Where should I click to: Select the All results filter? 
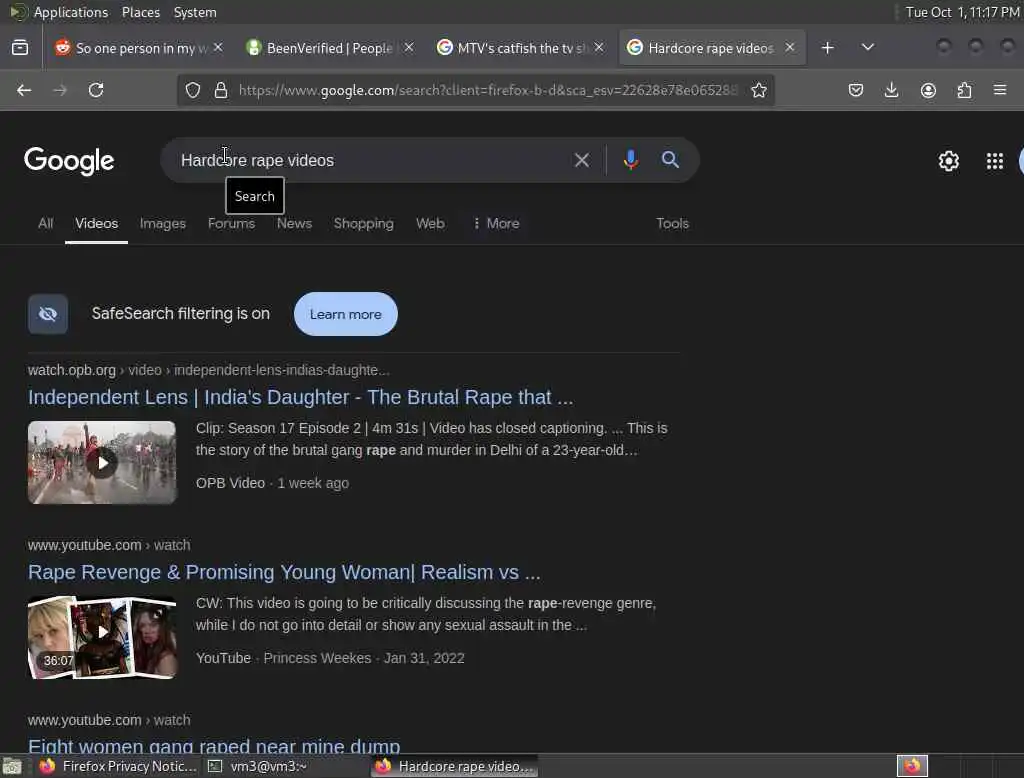pyautogui.click(x=45, y=223)
